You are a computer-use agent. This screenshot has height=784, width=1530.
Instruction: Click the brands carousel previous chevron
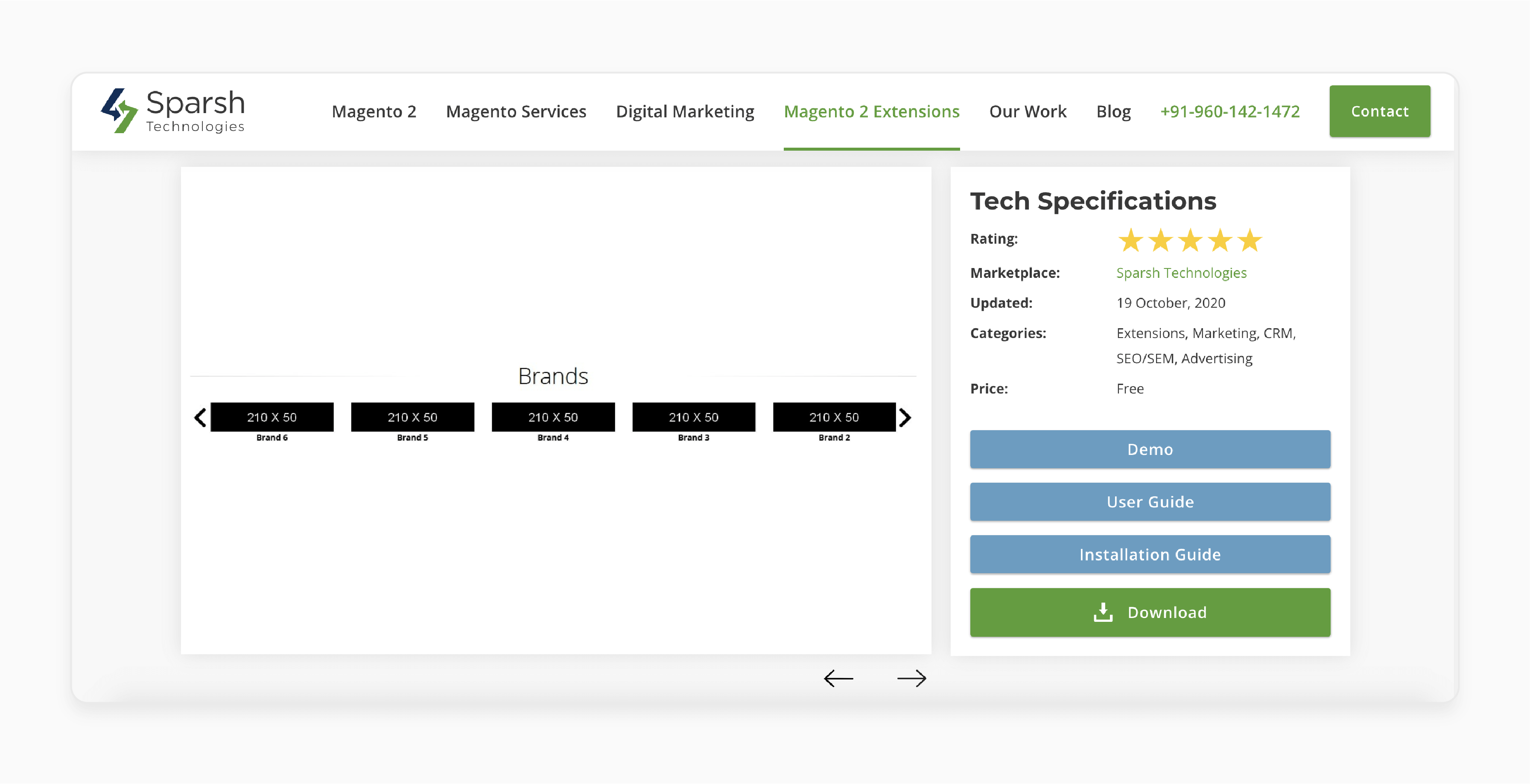(x=200, y=417)
